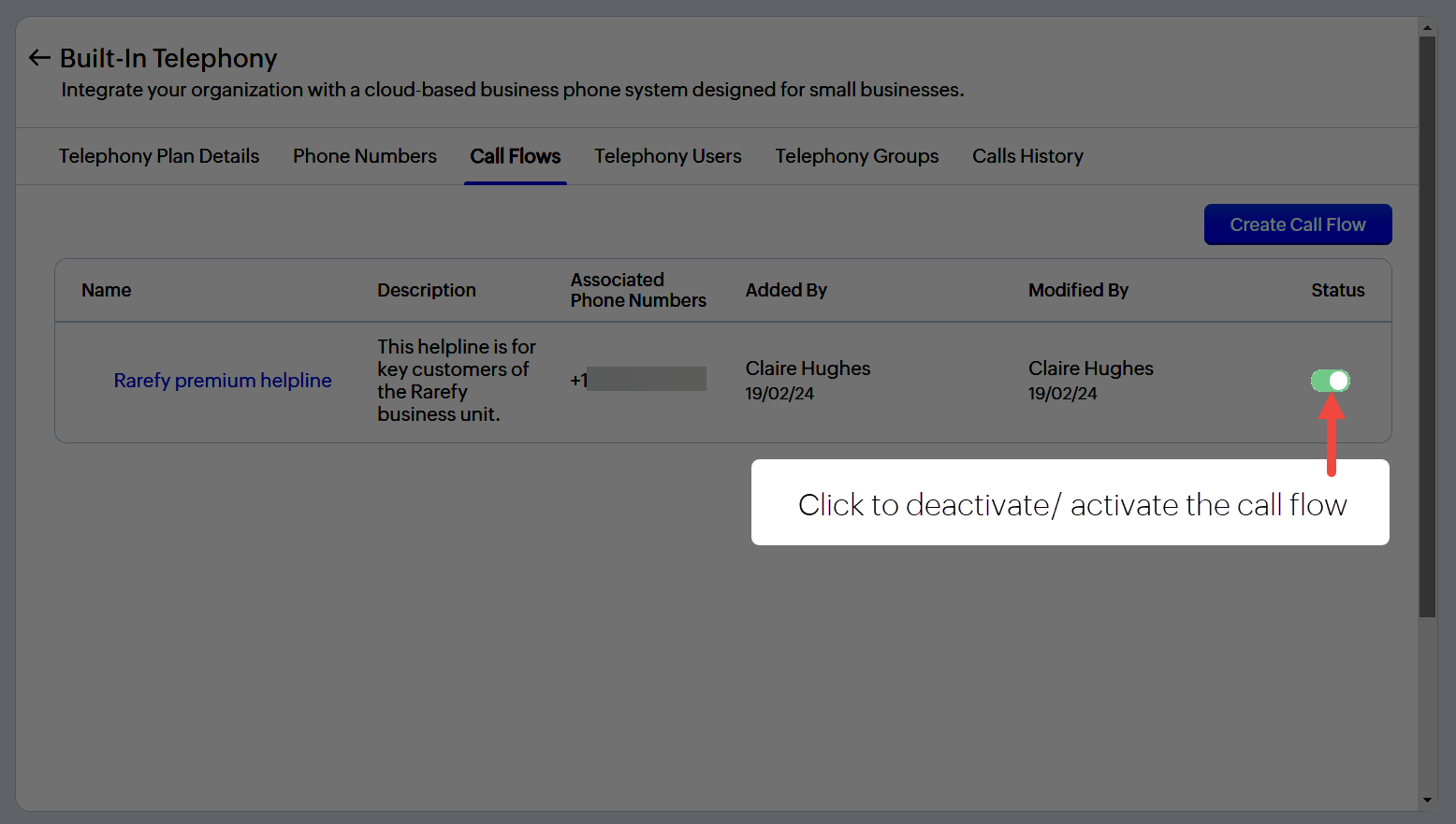Open the Rarefy premium helpline call flow
The width and height of the screenshot is (1456, 824).
click(223, 381)
